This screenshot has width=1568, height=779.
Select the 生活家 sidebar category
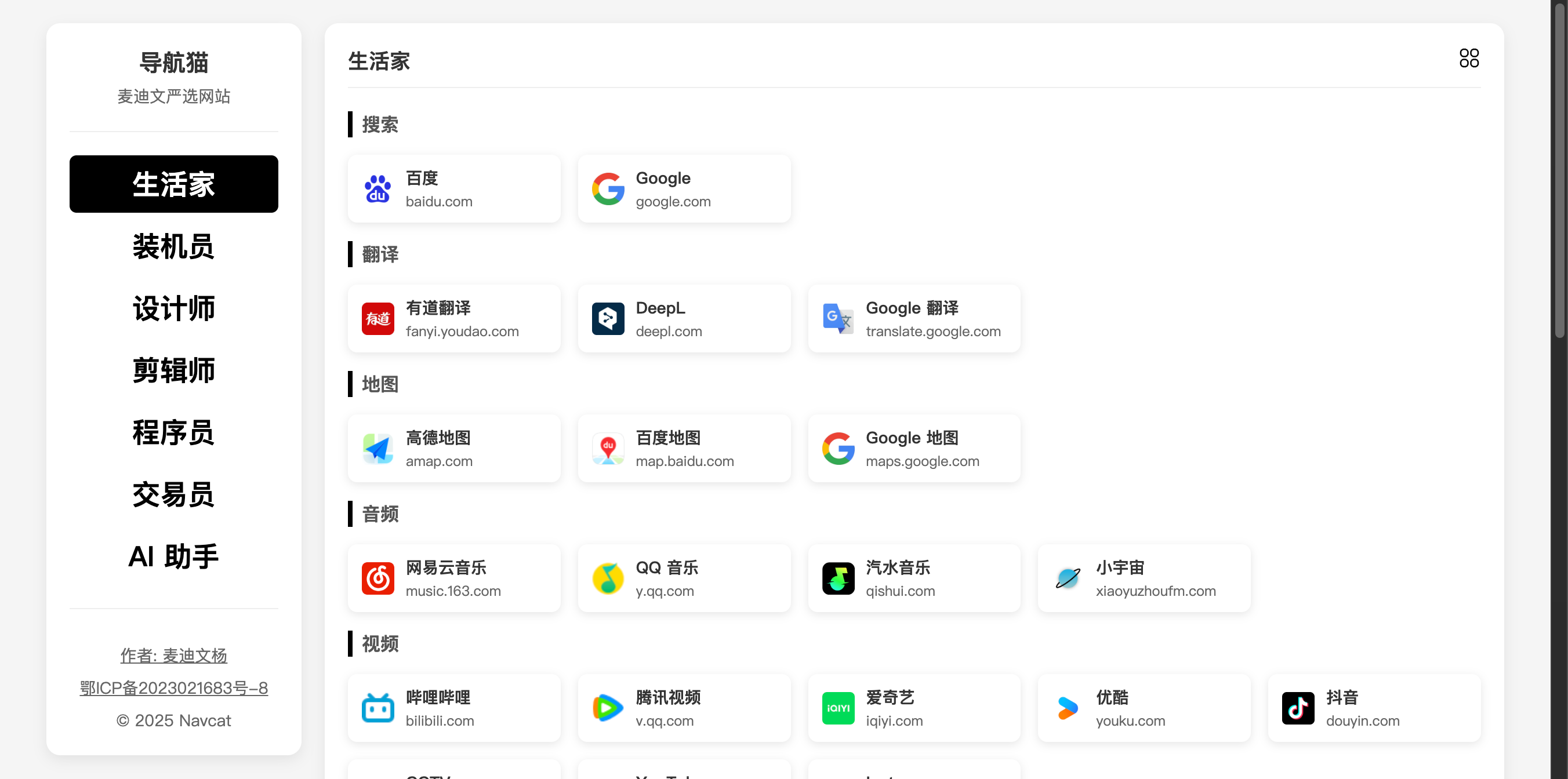click(173, 184)
